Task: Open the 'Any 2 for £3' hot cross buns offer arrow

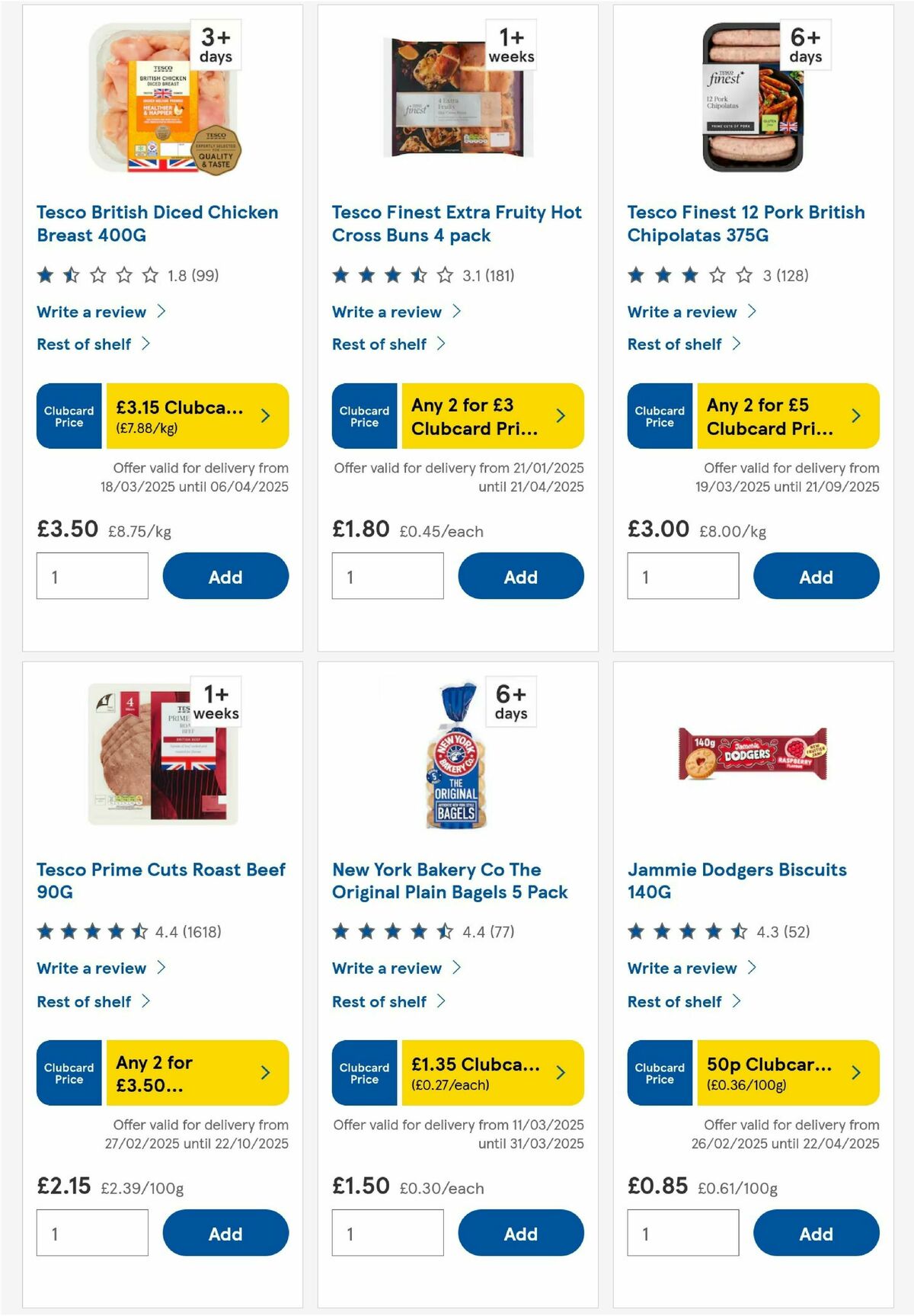Action: point(561,415)
